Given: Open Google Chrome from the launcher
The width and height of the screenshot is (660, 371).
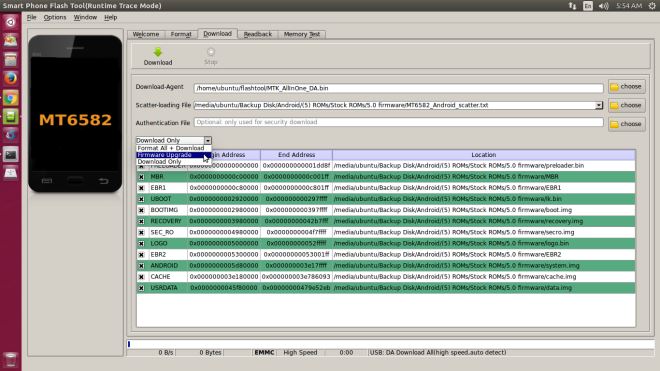Looking at the screenshot, I should (11, 98).
